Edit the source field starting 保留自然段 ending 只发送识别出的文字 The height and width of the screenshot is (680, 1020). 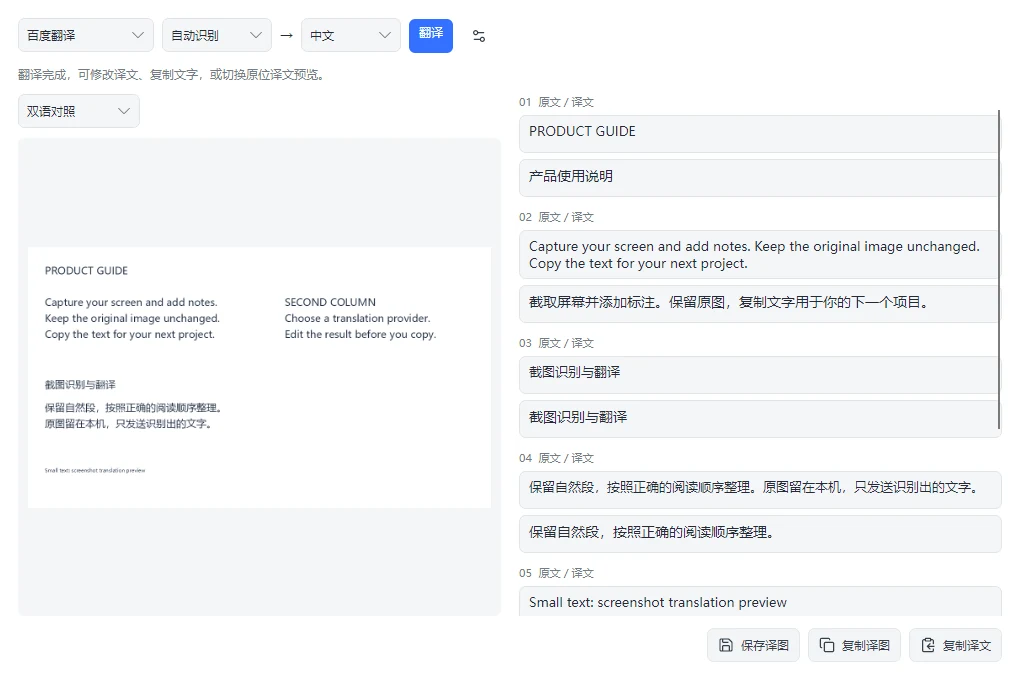coord(760,489)
